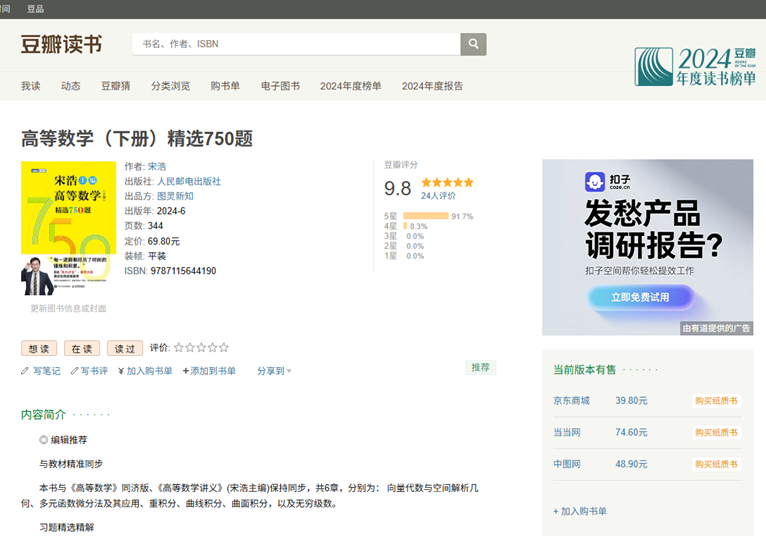Viewport: 766px width, 544px height.
Task: Mark the book as 读过
Action: [125, 348]
